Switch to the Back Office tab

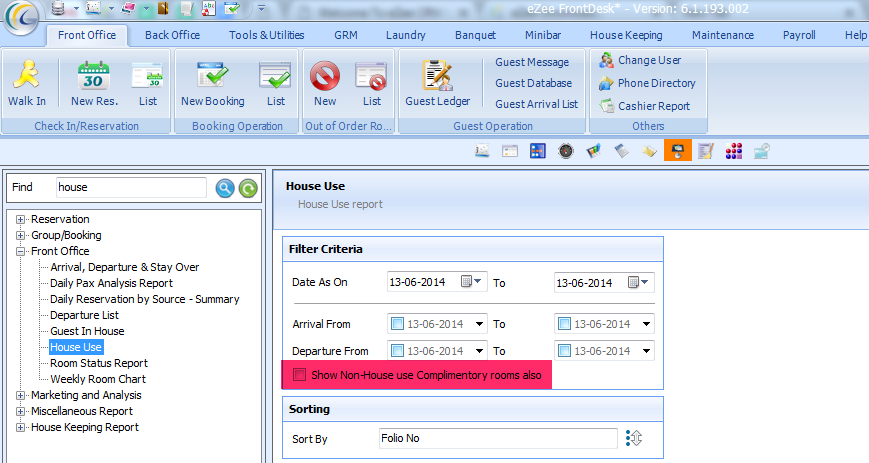(172, 35)
